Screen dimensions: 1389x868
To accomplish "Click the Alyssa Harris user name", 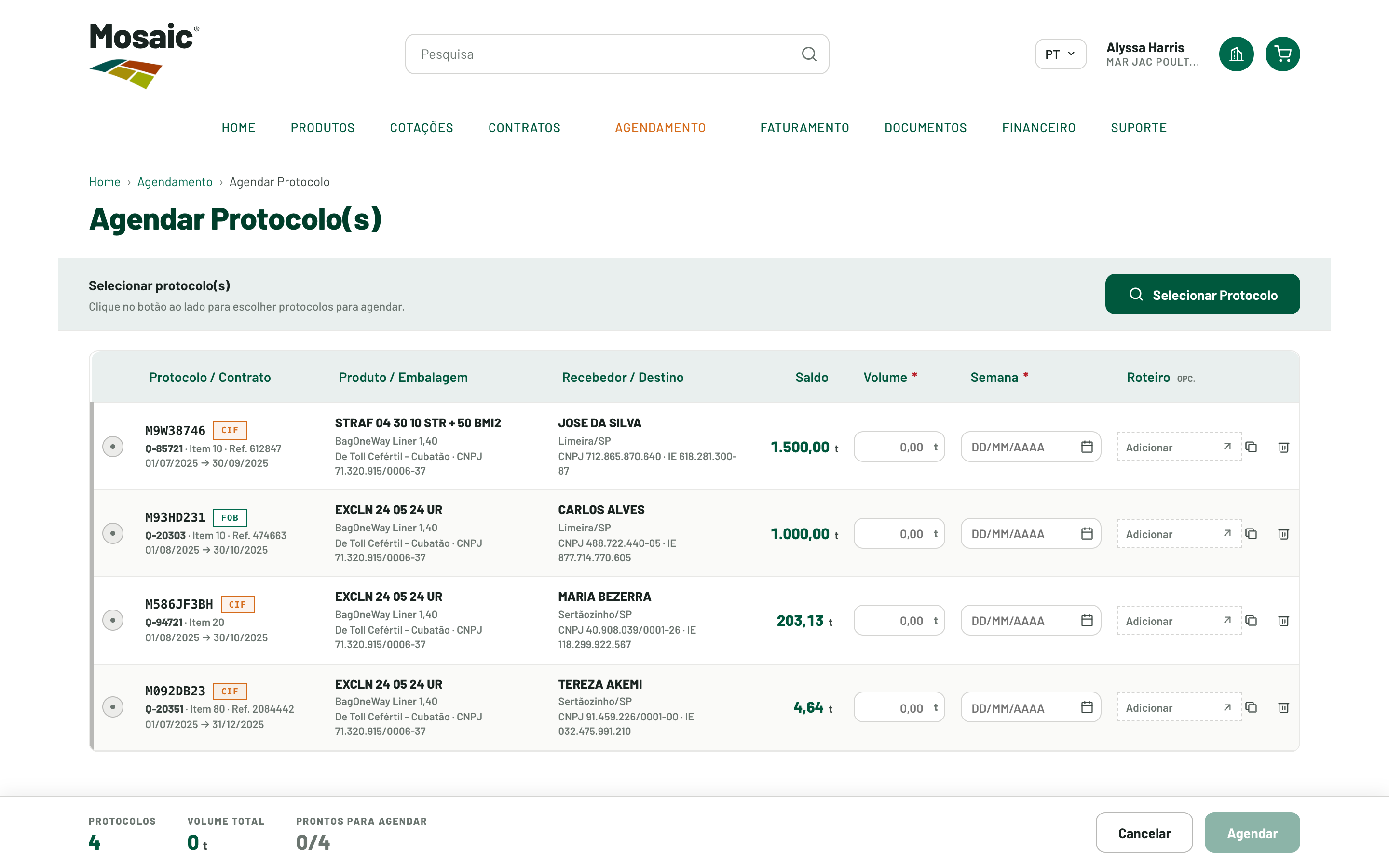I will click(1144, 47).
